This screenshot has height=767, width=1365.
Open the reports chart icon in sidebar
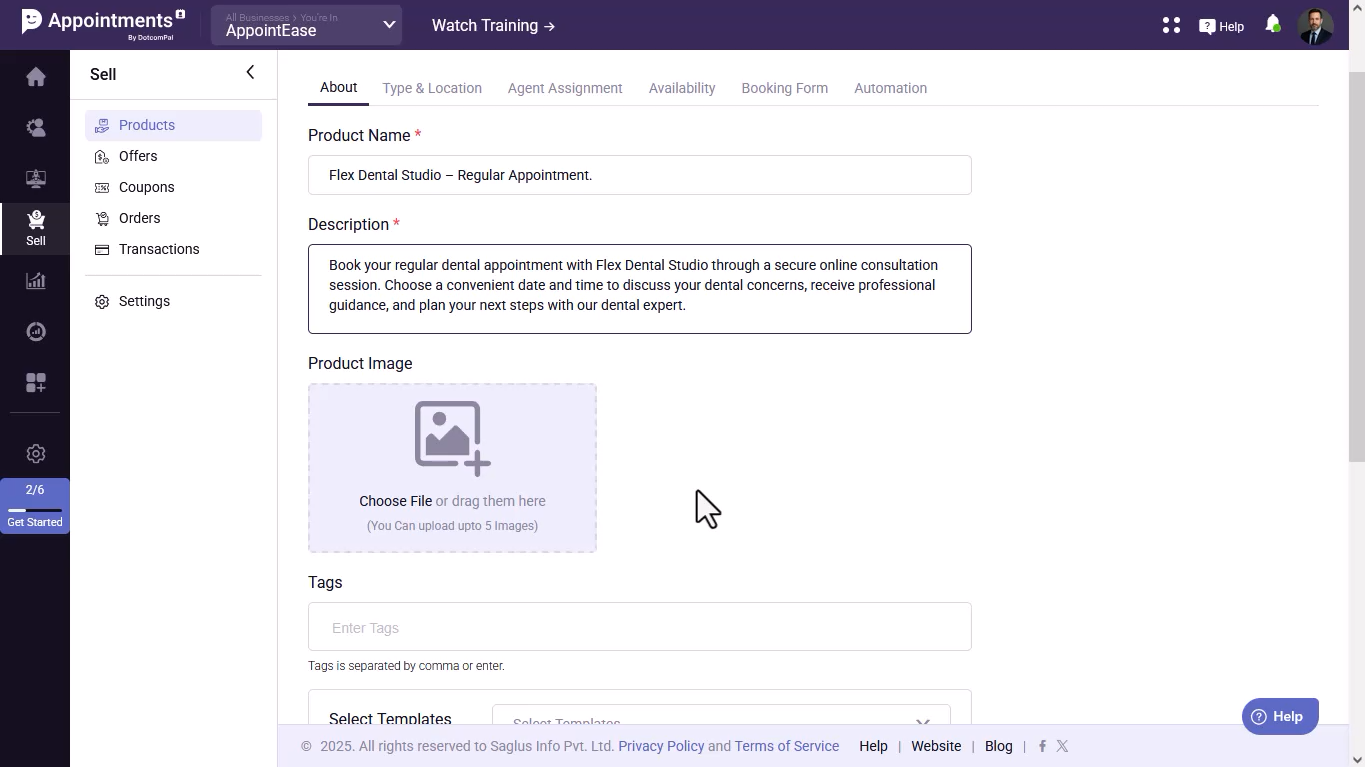click(x=35, y=281)
